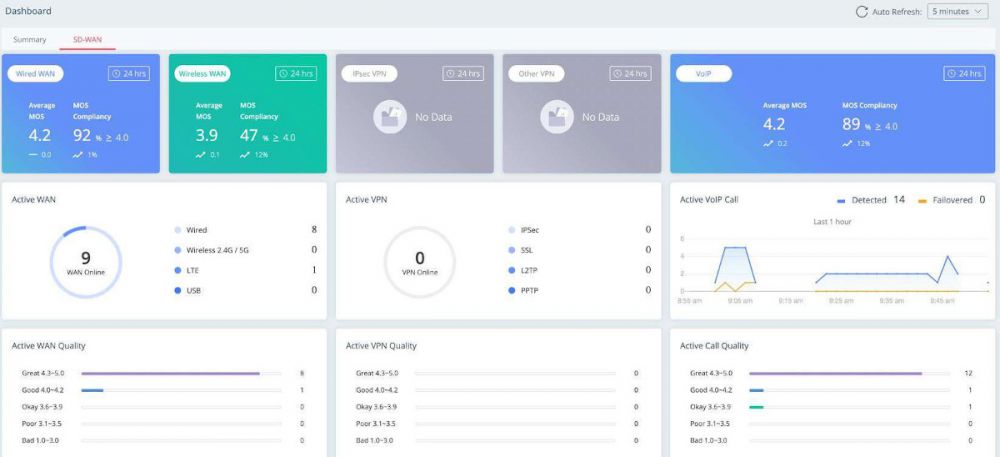This screenshot has height=457, width=1000.
Task: Click the Good 4.0~4.2 WAN quality bar
Action: [x=181, y=390]
